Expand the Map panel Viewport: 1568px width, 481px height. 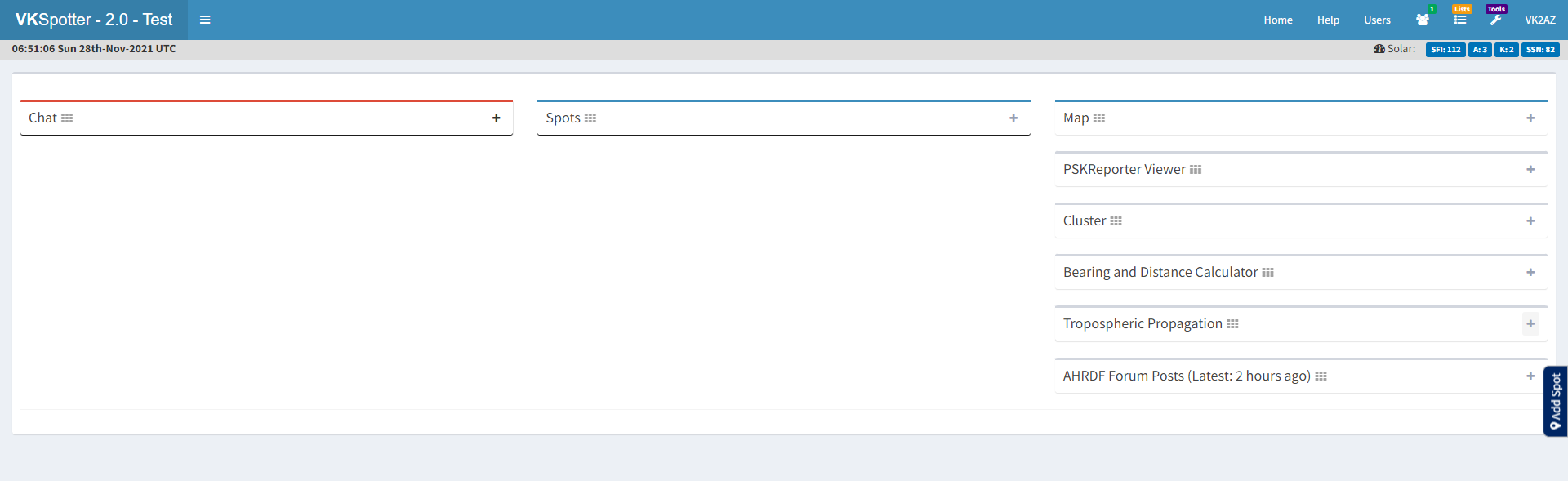(1530, 118)
